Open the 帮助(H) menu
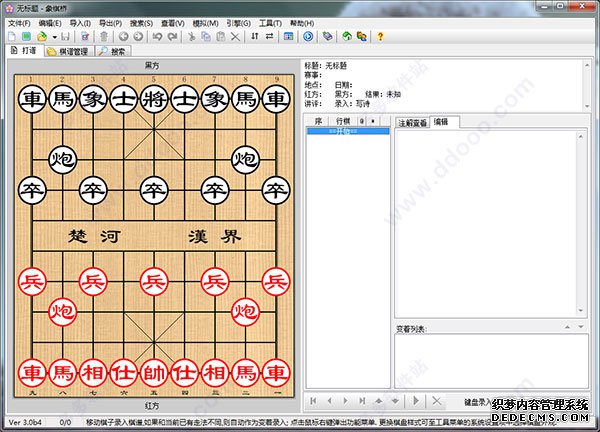 pos(302,23)
